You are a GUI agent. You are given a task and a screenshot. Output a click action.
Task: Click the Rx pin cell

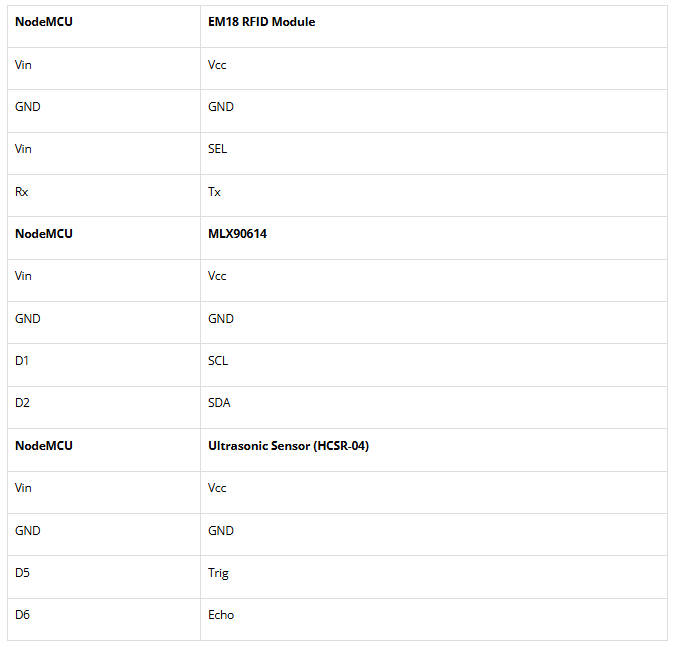pyautogui.click(x=22, y=192)
